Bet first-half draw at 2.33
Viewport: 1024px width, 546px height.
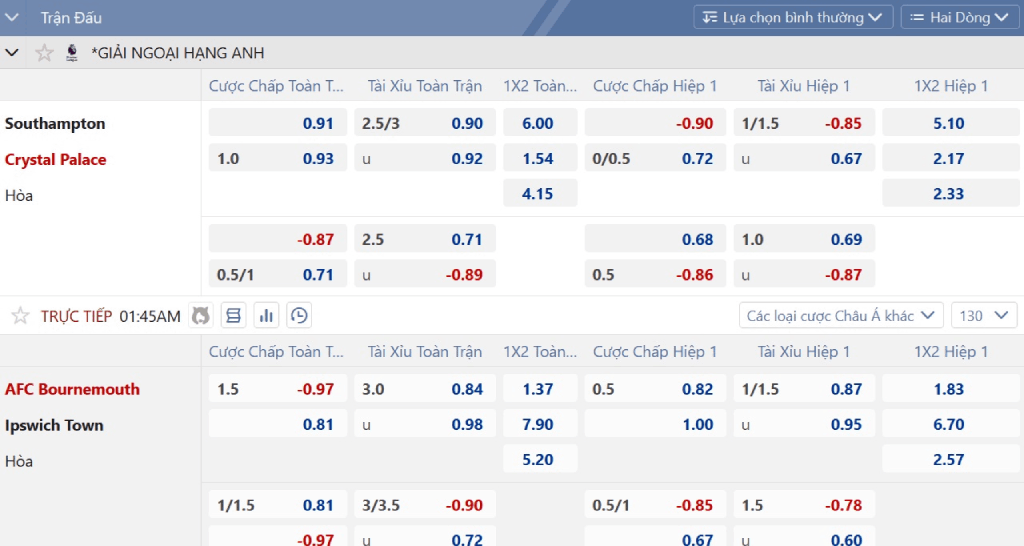pos(950,193)
